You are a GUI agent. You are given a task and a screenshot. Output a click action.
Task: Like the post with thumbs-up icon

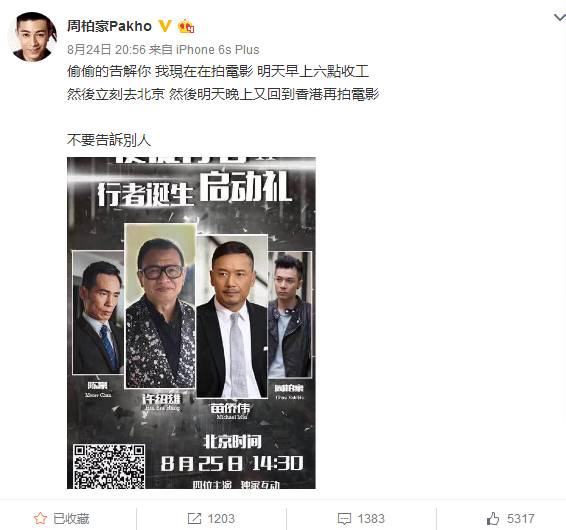point(493,518)
